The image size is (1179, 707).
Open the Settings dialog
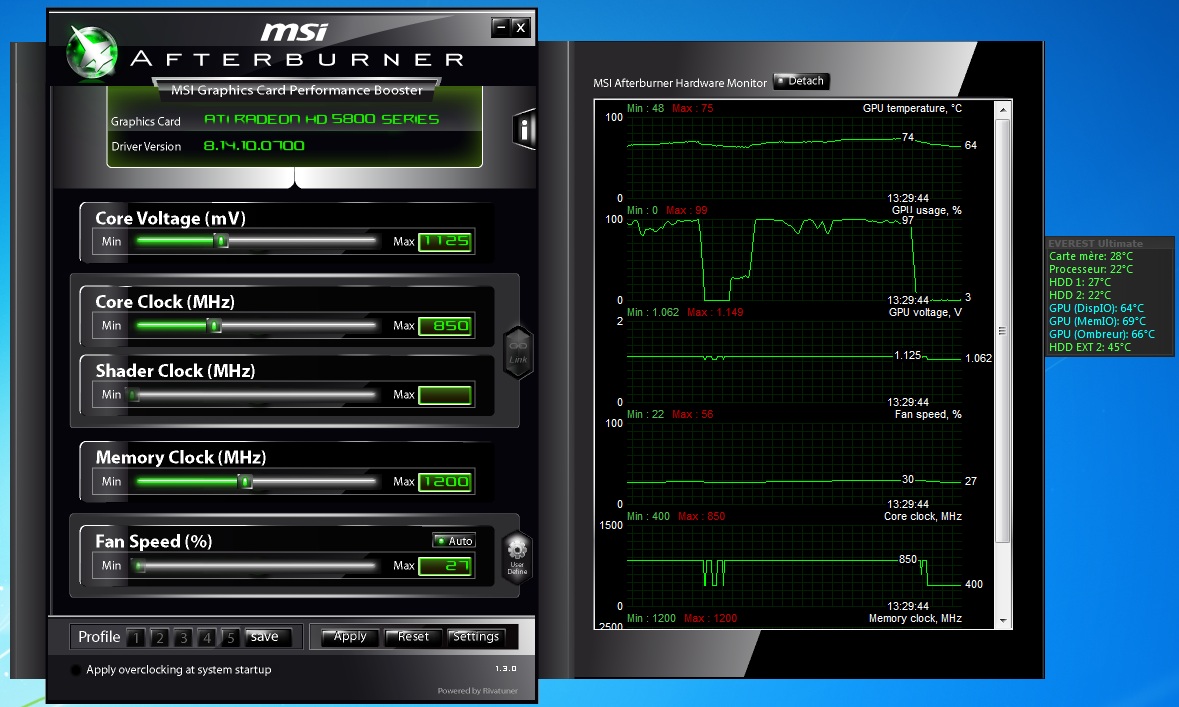[x=476, y=637]
